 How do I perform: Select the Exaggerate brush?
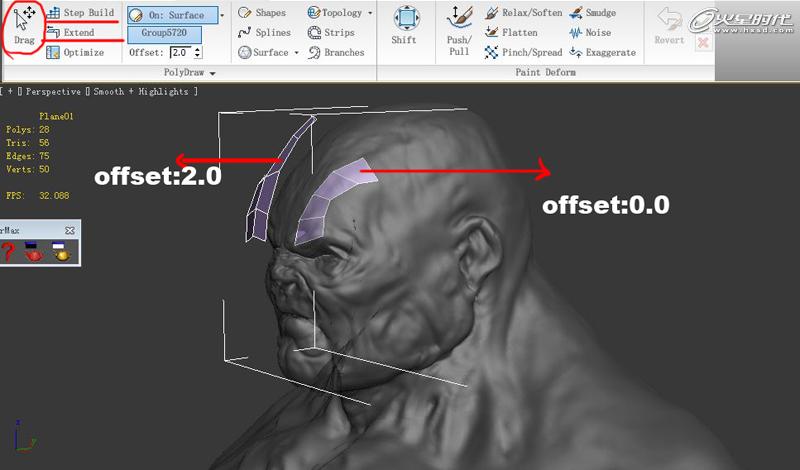(603, 52)
